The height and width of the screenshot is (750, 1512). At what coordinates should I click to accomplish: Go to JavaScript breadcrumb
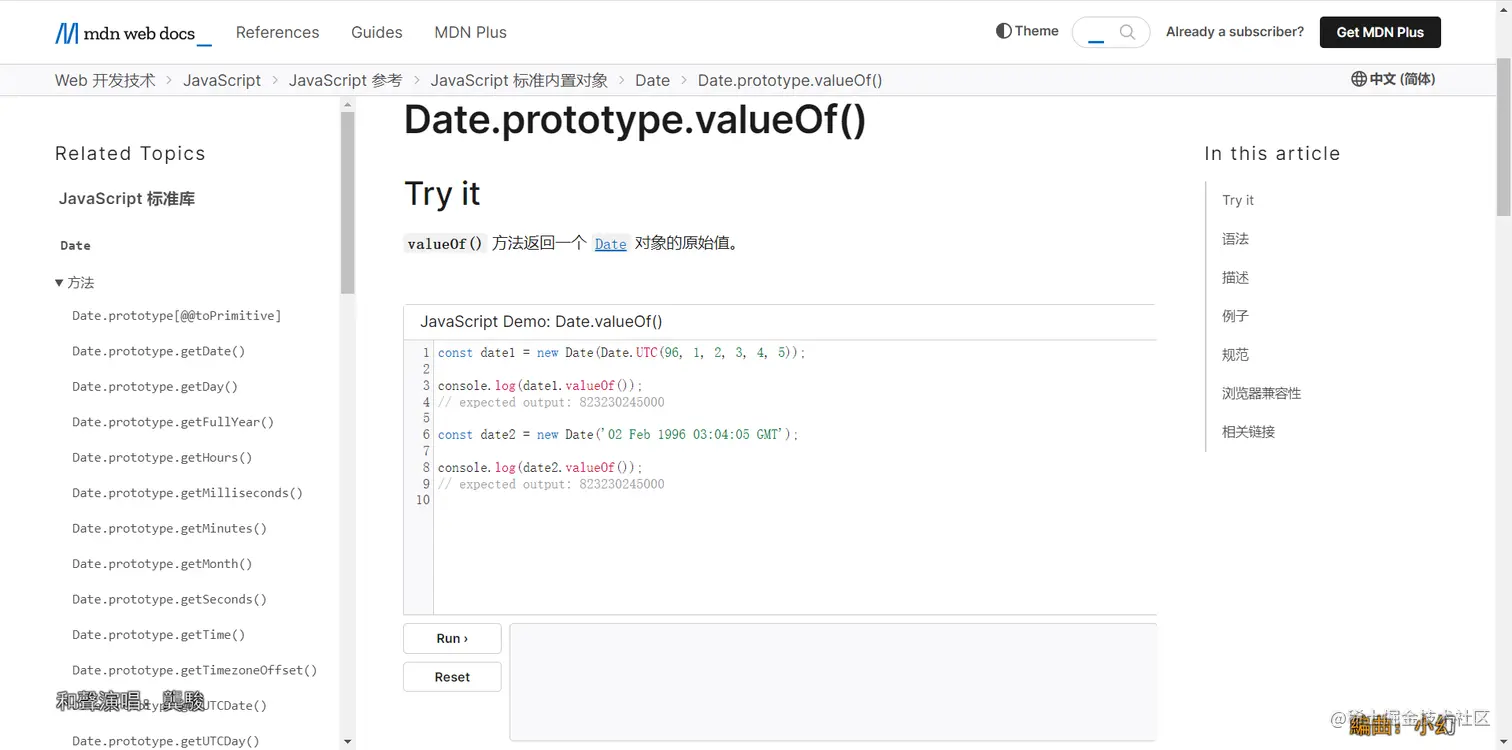click(x=222, y=80)
